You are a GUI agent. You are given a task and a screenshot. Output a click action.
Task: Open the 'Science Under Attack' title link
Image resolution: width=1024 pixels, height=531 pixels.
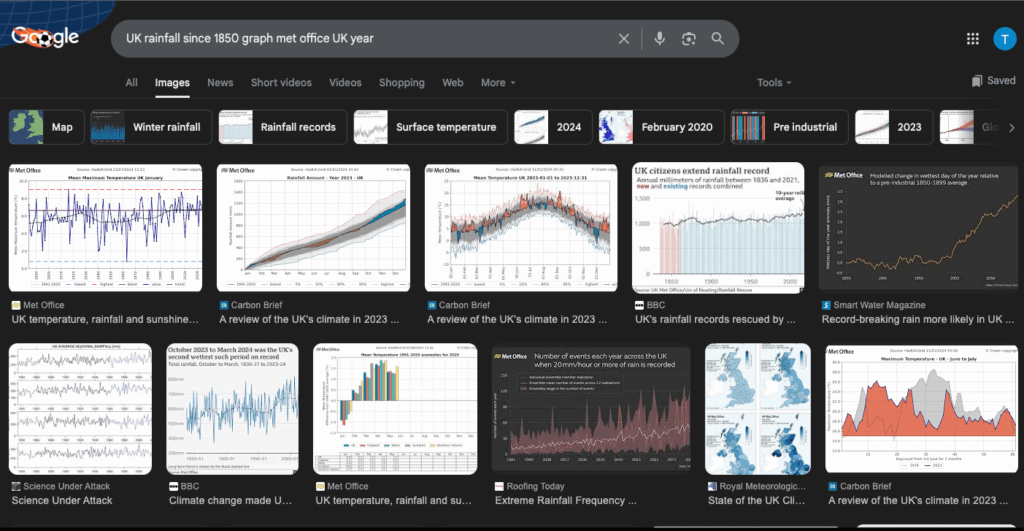62,501
